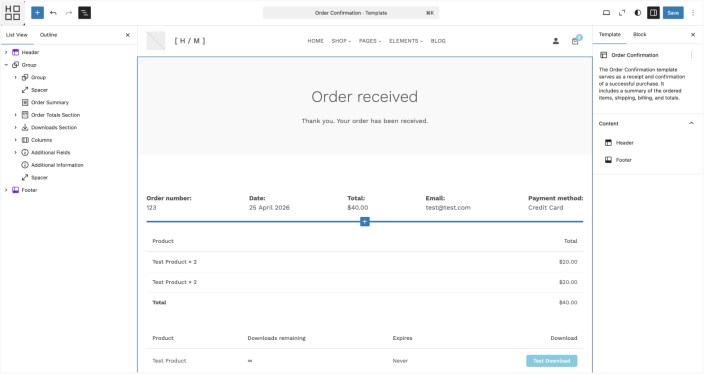Select the Header block icon in list
This screenshot has width=704, height=374.
(x=15, y=53)
